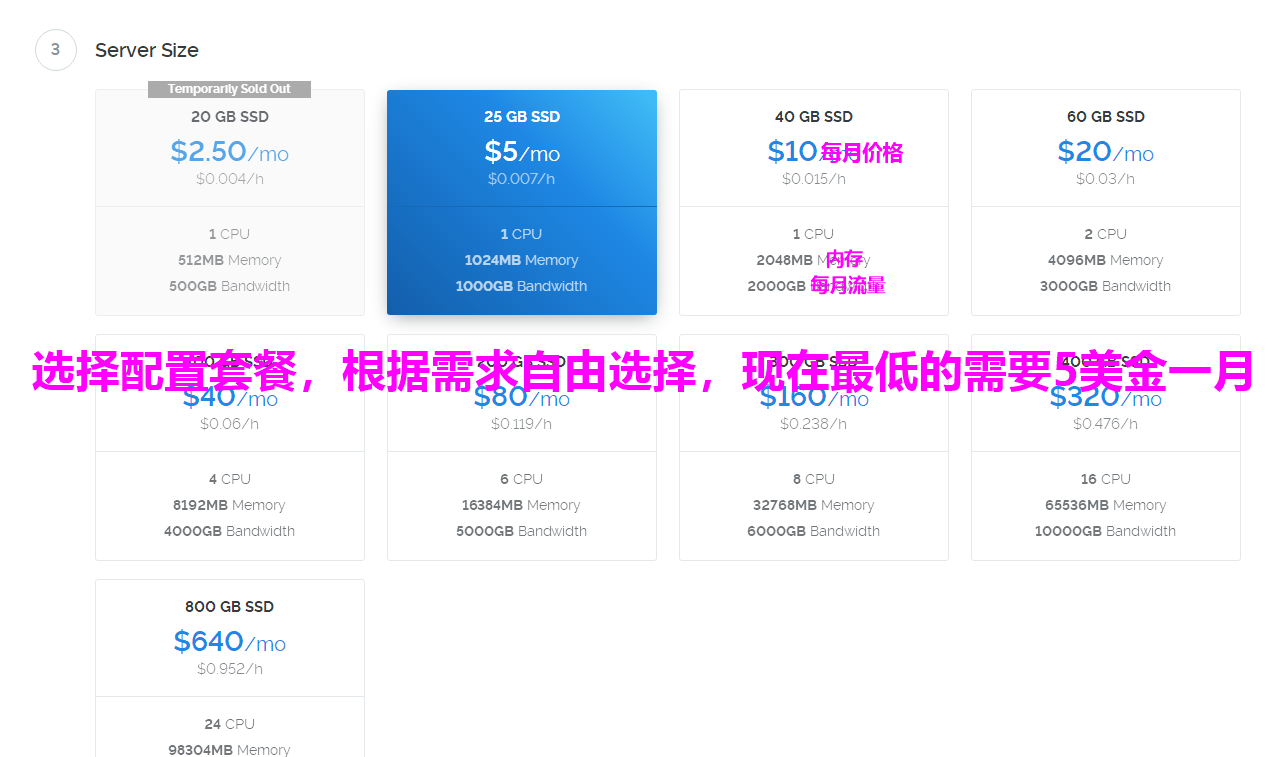Click the "16384MB Memory" spec line
This screenshot has width=1283, height=757.
pos(522,505)
